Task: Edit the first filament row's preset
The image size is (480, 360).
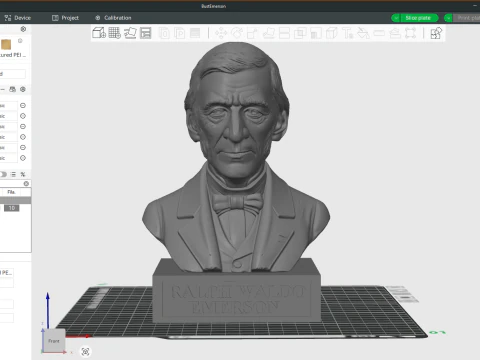Action: point(23,106)
